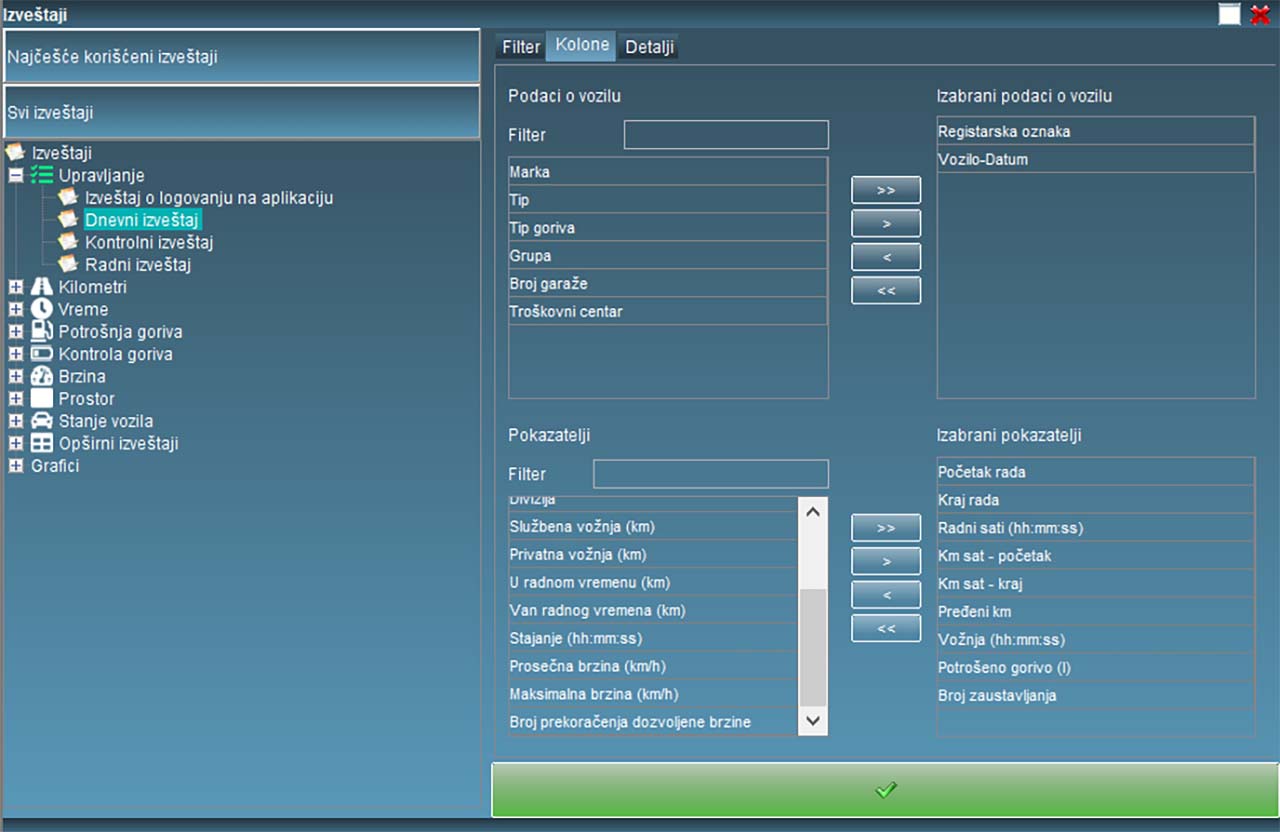The width and height of the screenshot is (1280, 832).
Task: Confirm with the green checkmark button
Action: point(885,790)
